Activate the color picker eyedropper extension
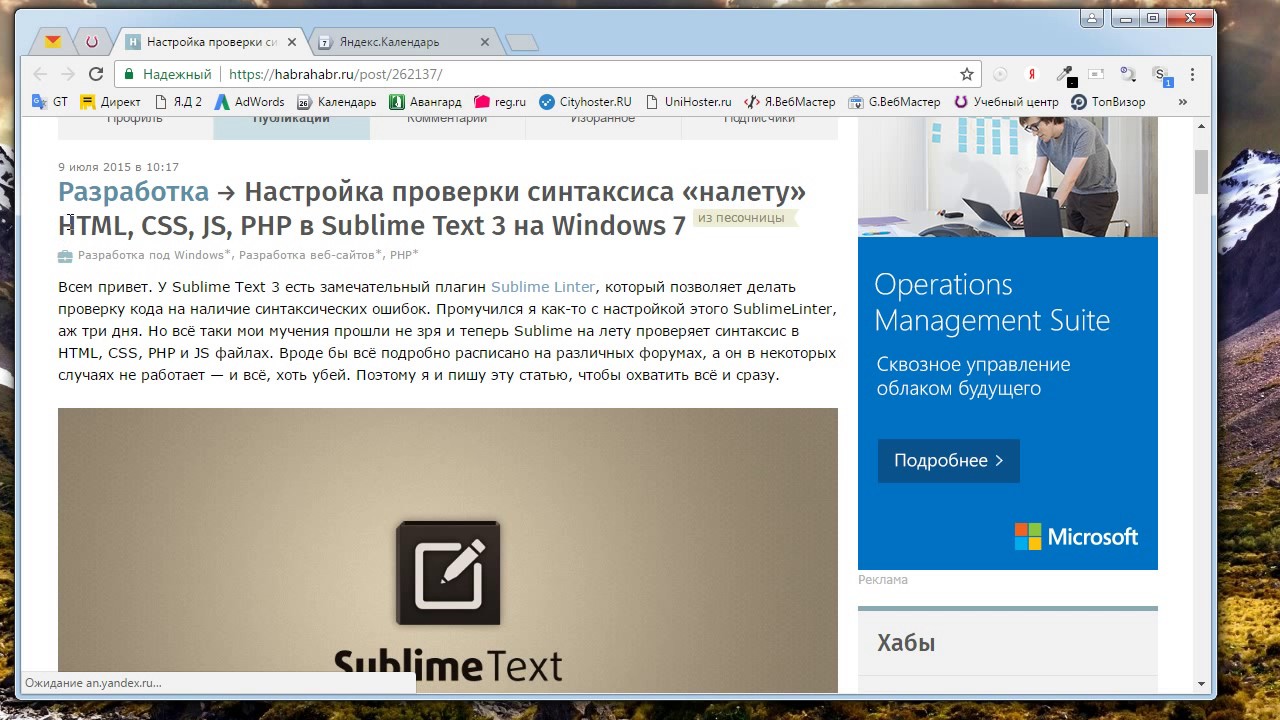Screen dimensions: 1280x720 click(1066, 75)
